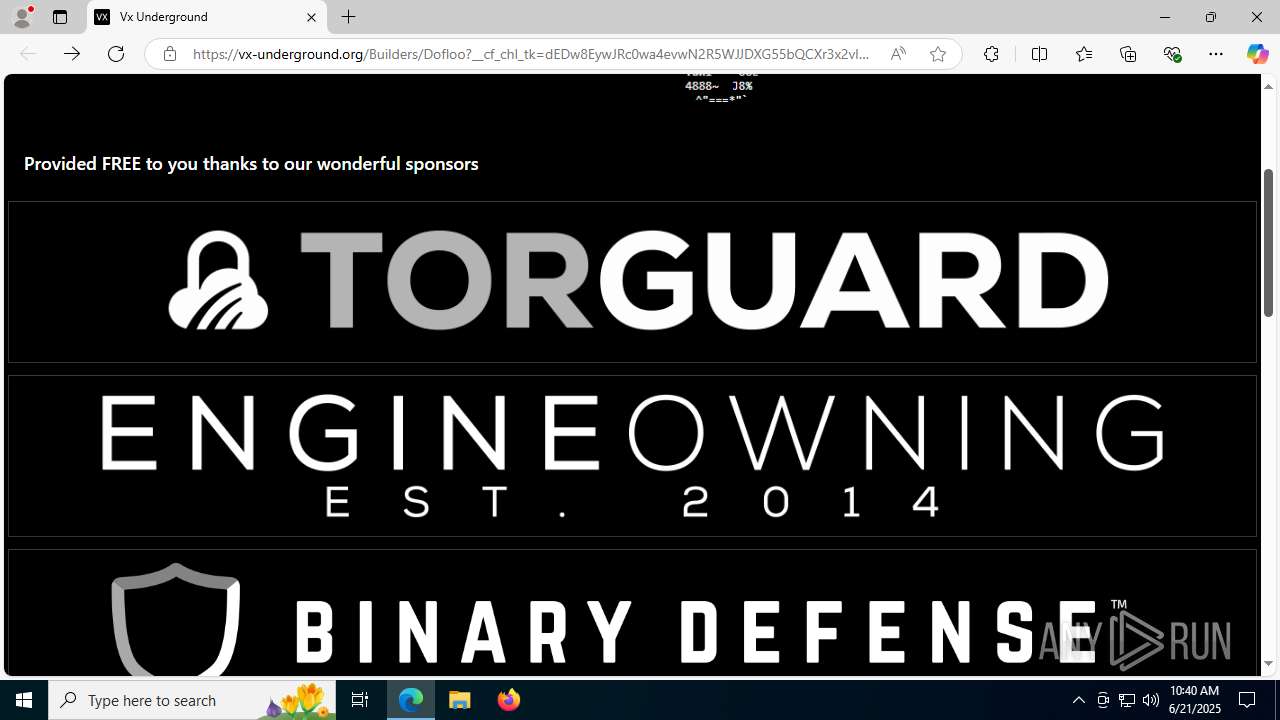Image resolution: width=1280 pixels, height=720 pixels.
Task: Click the page scrollbar thumb
Action: (1268, 243)
